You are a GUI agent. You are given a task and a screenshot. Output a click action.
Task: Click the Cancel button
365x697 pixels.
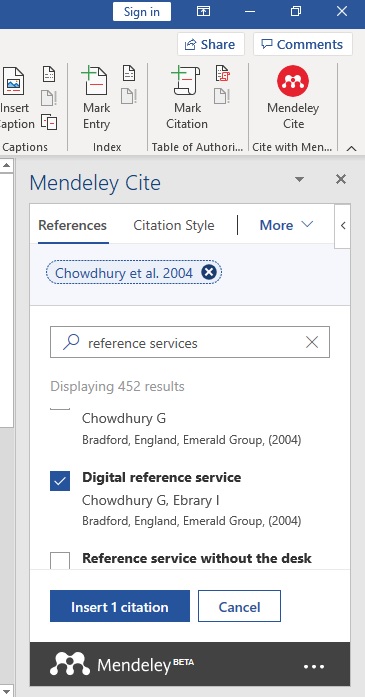[x=240, y=606]
